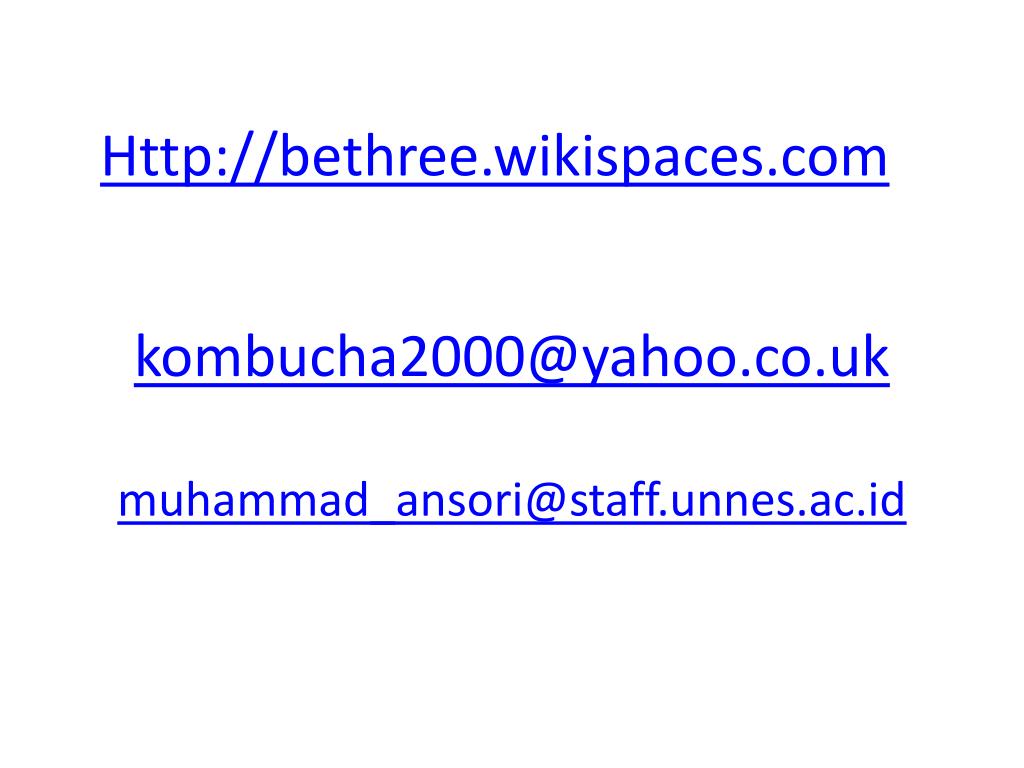The height and width of the screenshot is (768, 1024).
Task: Click 'kombucha2000' in the yahoo email address
Action: [x=330, y=357]
